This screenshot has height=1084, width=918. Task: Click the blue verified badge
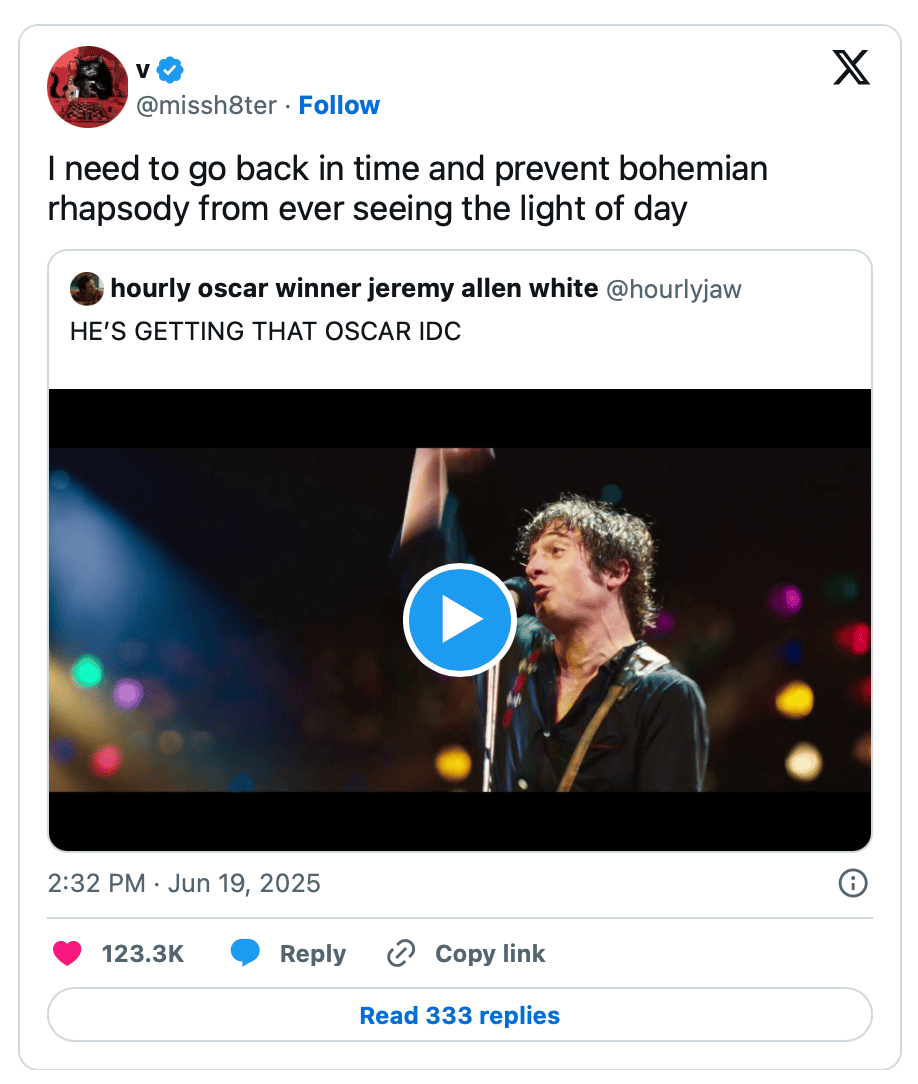pyautogui.click(x=170, y=70)
